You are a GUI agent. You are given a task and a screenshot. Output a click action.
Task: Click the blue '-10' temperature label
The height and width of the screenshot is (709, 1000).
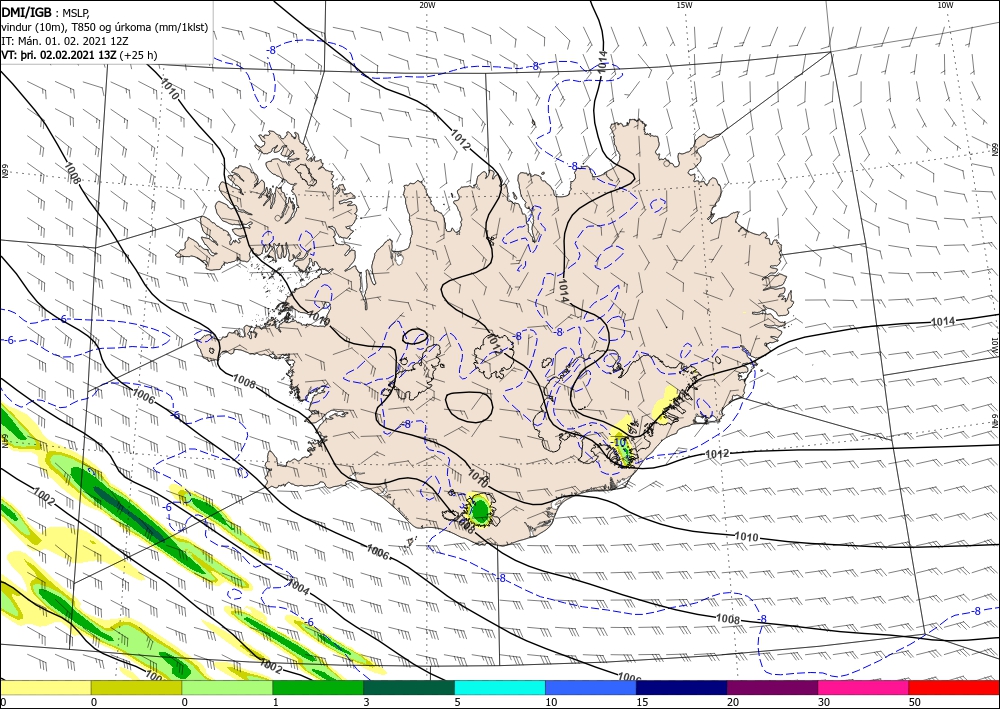(619, 441)
